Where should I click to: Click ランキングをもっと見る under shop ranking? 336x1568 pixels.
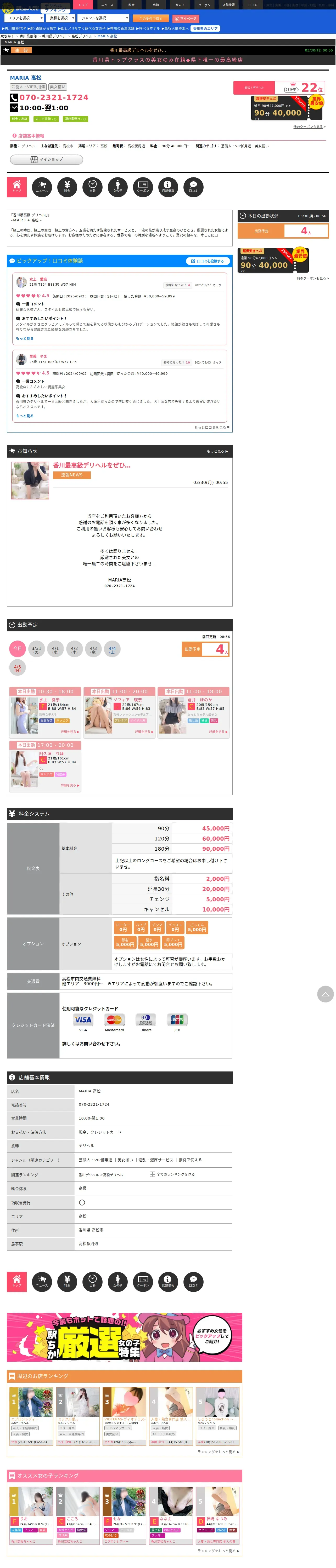click(x=218, y=1452)
